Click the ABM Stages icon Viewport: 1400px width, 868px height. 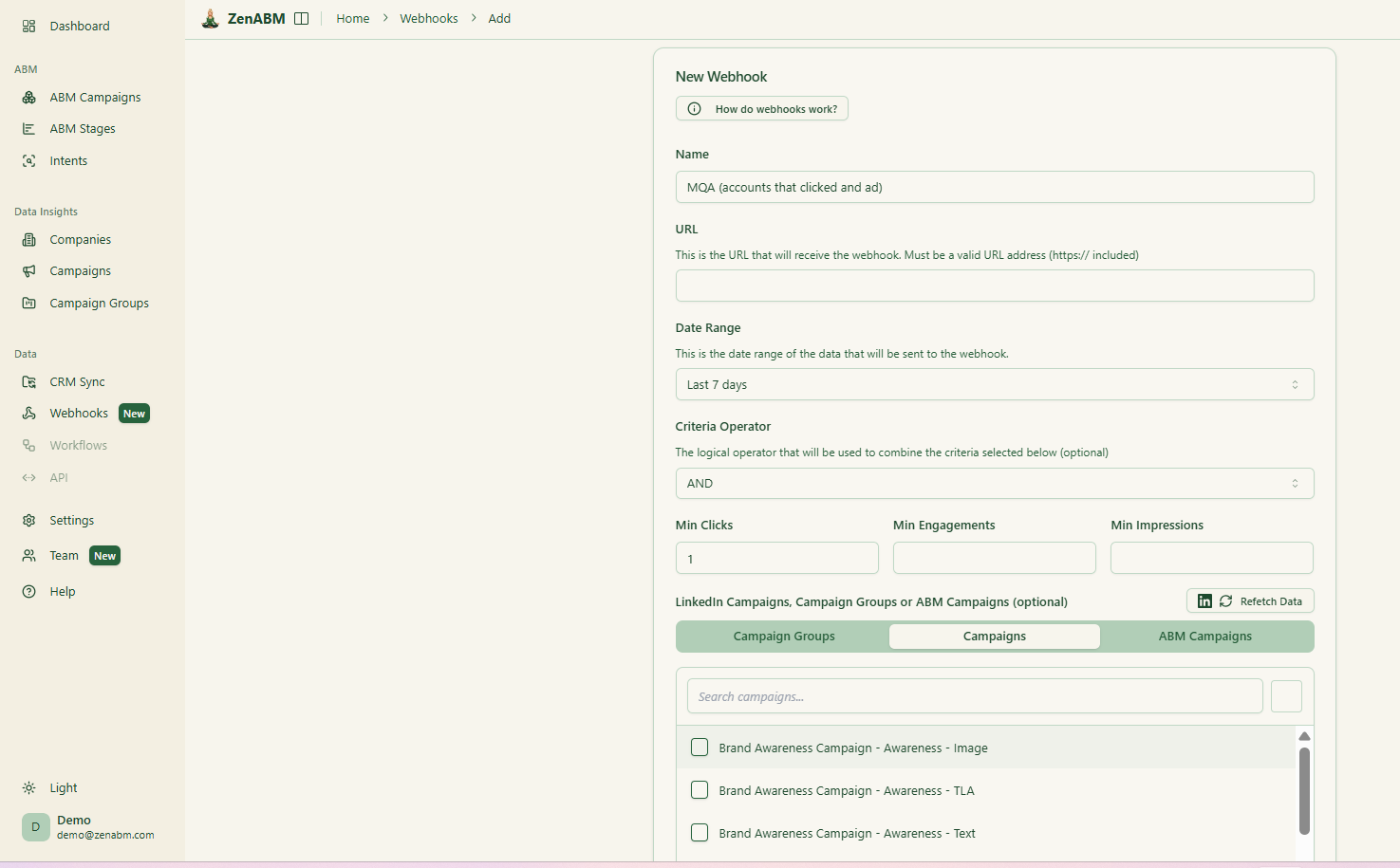(x=29, y=128)
